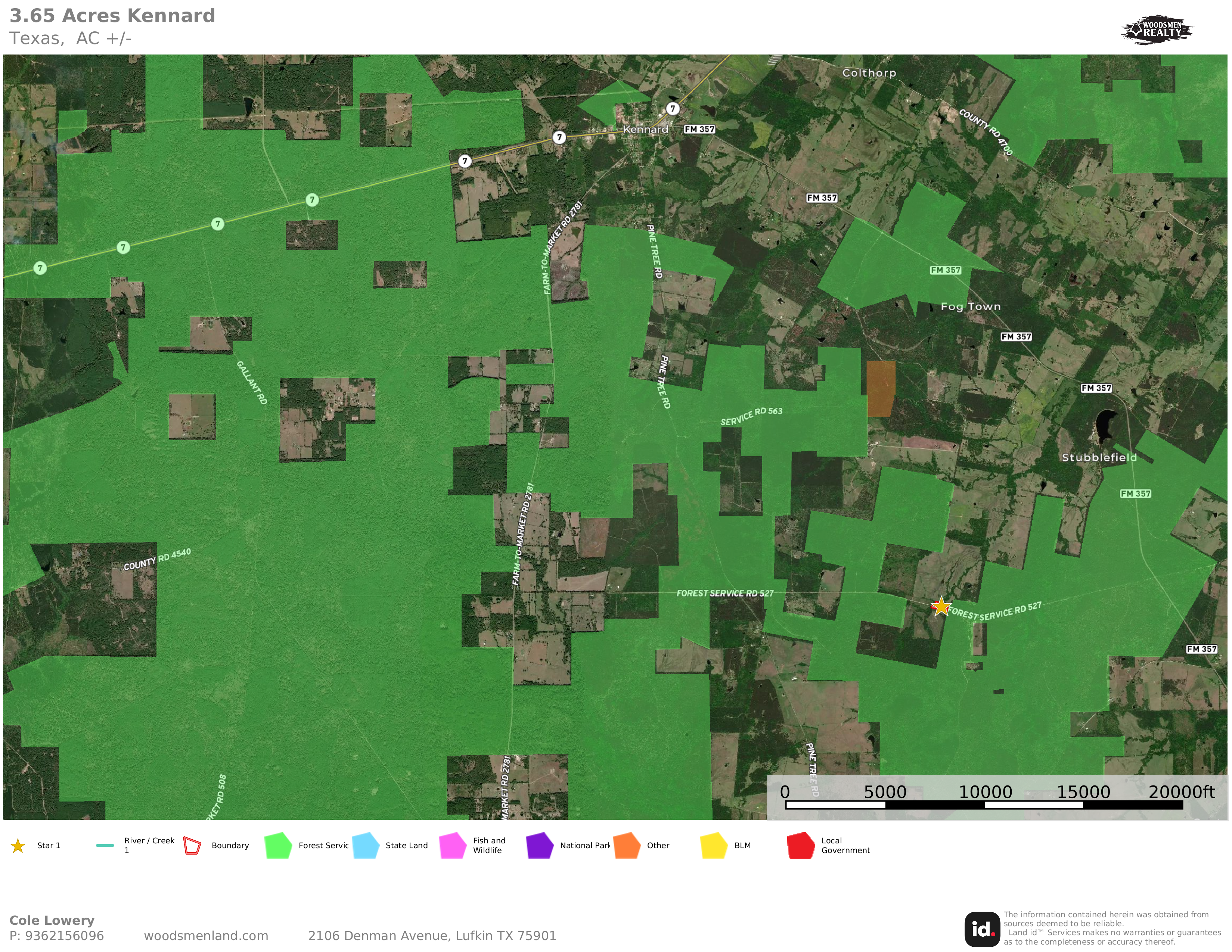Click the FM 357 shield beside Kennard
Screen dimensions: 1232x952
coord(699,129)
